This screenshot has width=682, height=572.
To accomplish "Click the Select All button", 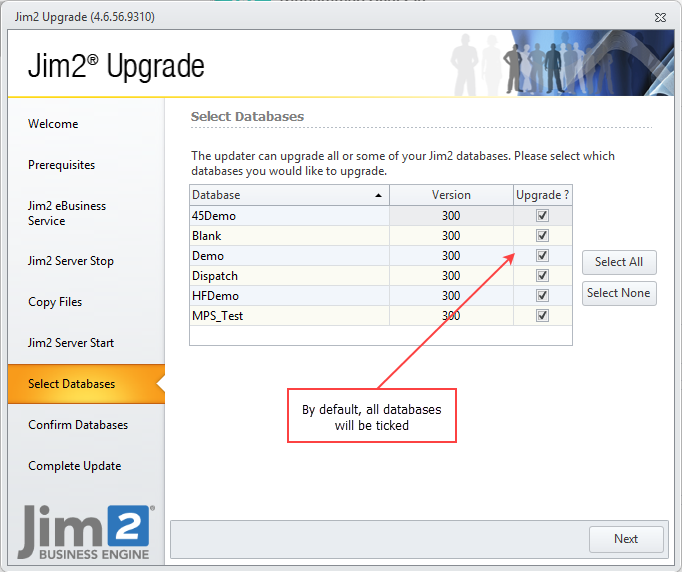I will pos(619,262).
